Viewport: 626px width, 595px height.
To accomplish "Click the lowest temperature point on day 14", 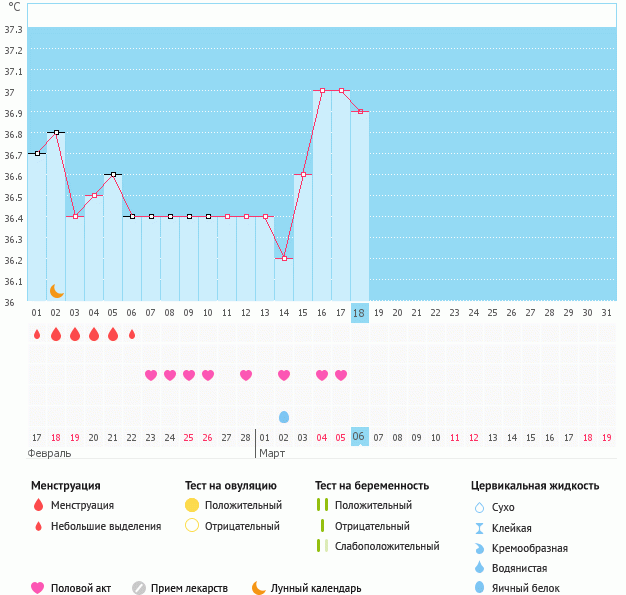I will point(284,258).
